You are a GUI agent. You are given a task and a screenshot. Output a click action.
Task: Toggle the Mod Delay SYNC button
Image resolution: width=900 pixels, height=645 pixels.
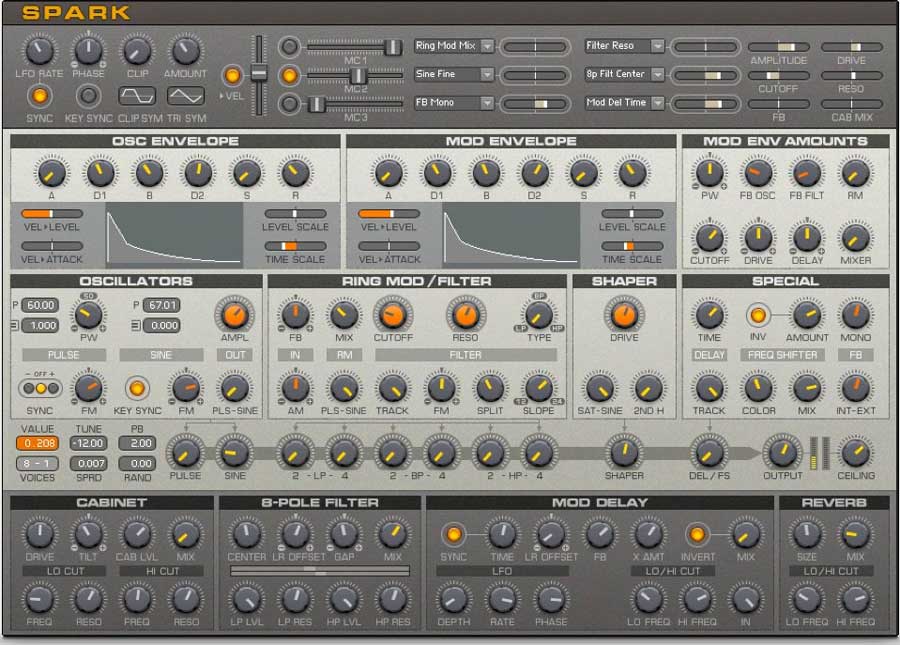tap(453, 535)
